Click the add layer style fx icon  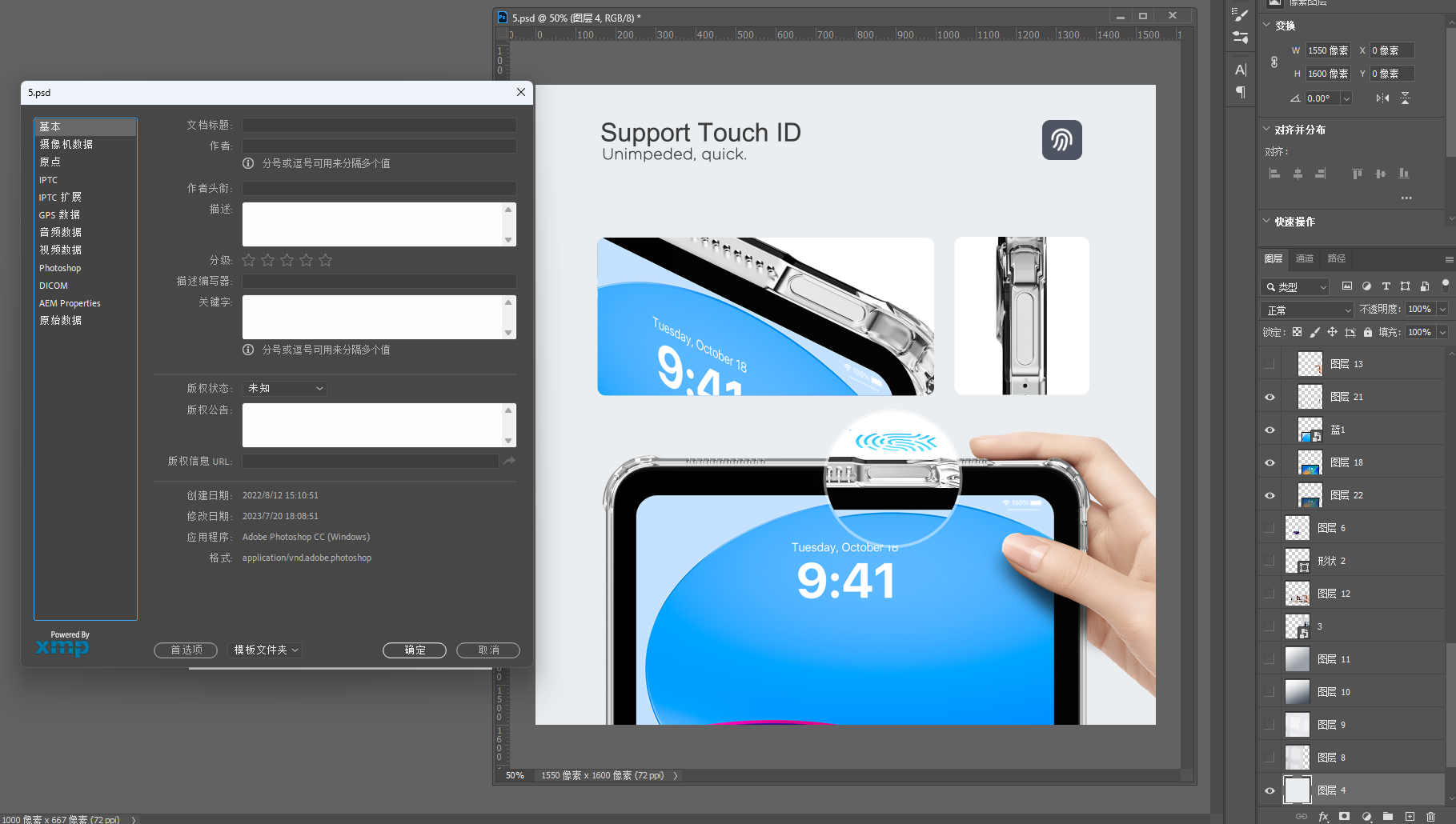1323,817
